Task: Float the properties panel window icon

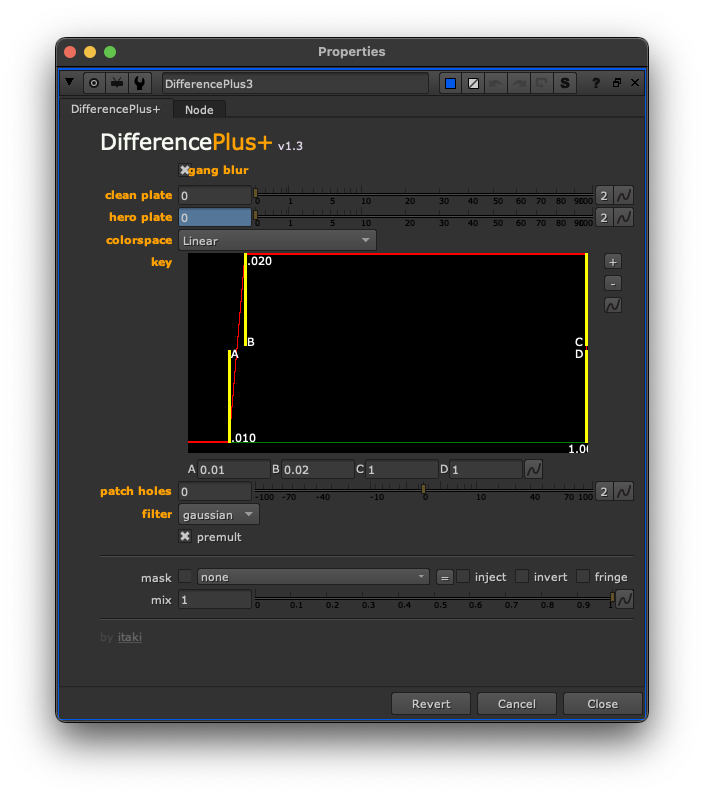Action: 616,83
